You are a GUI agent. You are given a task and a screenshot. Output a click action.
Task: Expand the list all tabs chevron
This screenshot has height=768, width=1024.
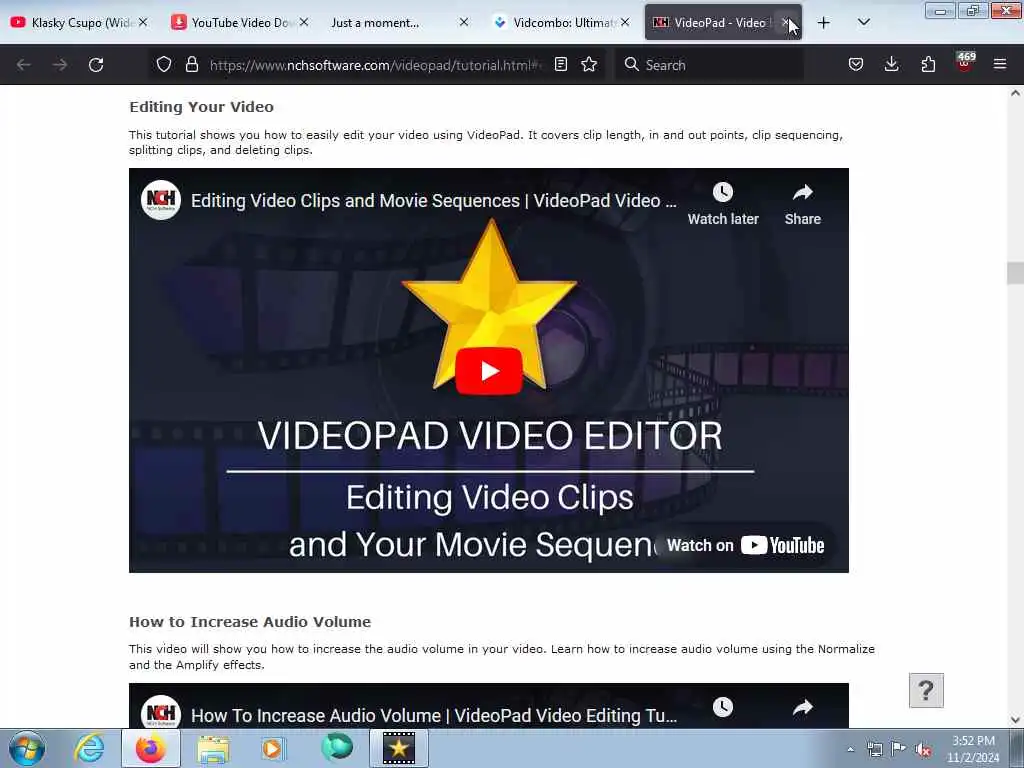[863, 23]
